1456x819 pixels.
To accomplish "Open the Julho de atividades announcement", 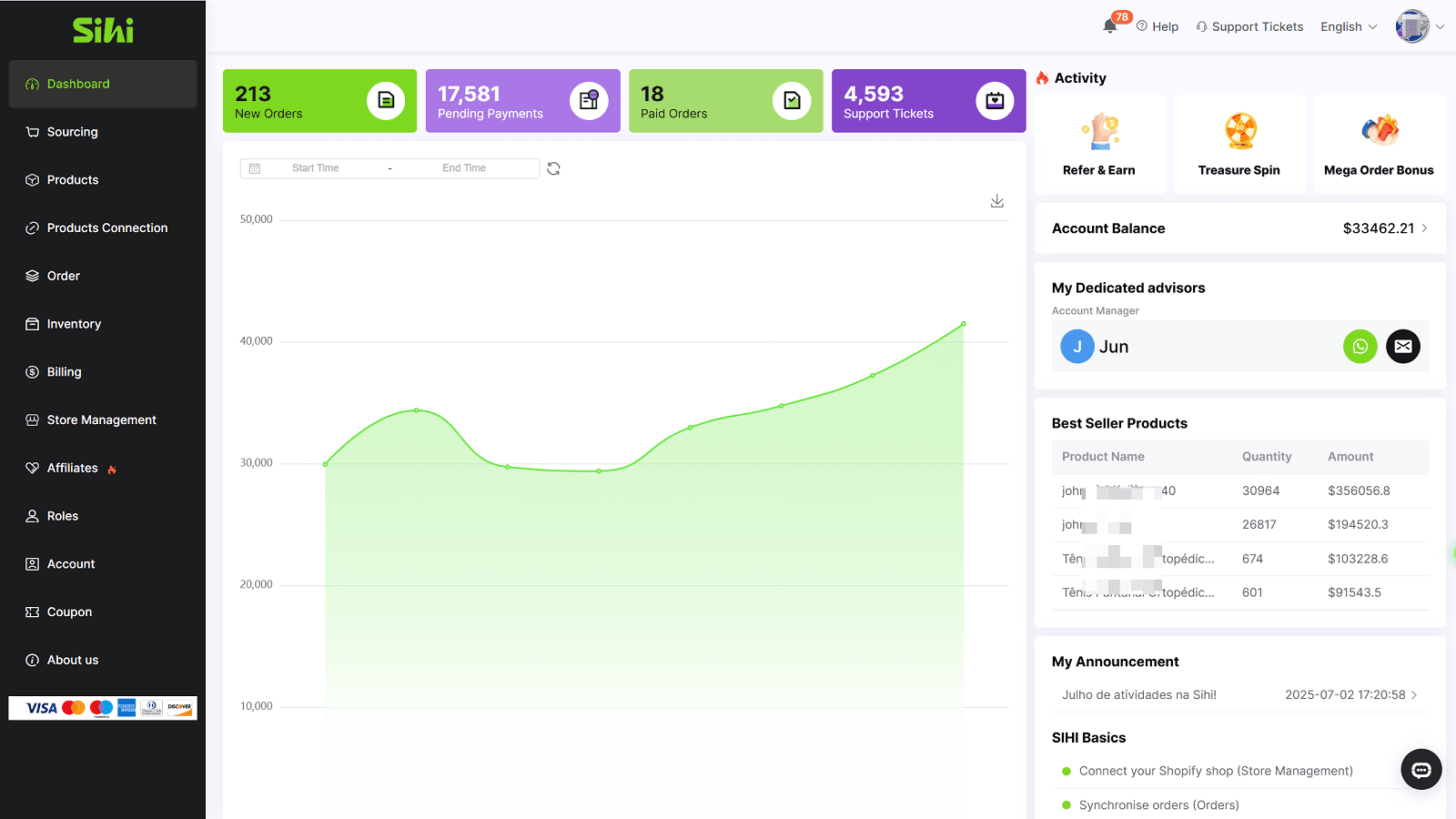I will (x=1137, y=694).
